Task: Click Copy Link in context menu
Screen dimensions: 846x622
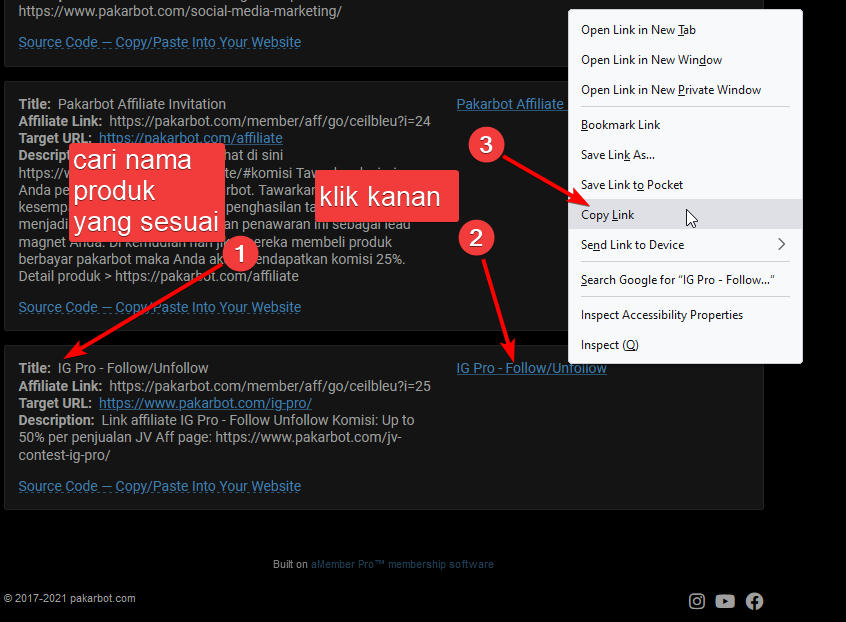Action: pos(685,215)
